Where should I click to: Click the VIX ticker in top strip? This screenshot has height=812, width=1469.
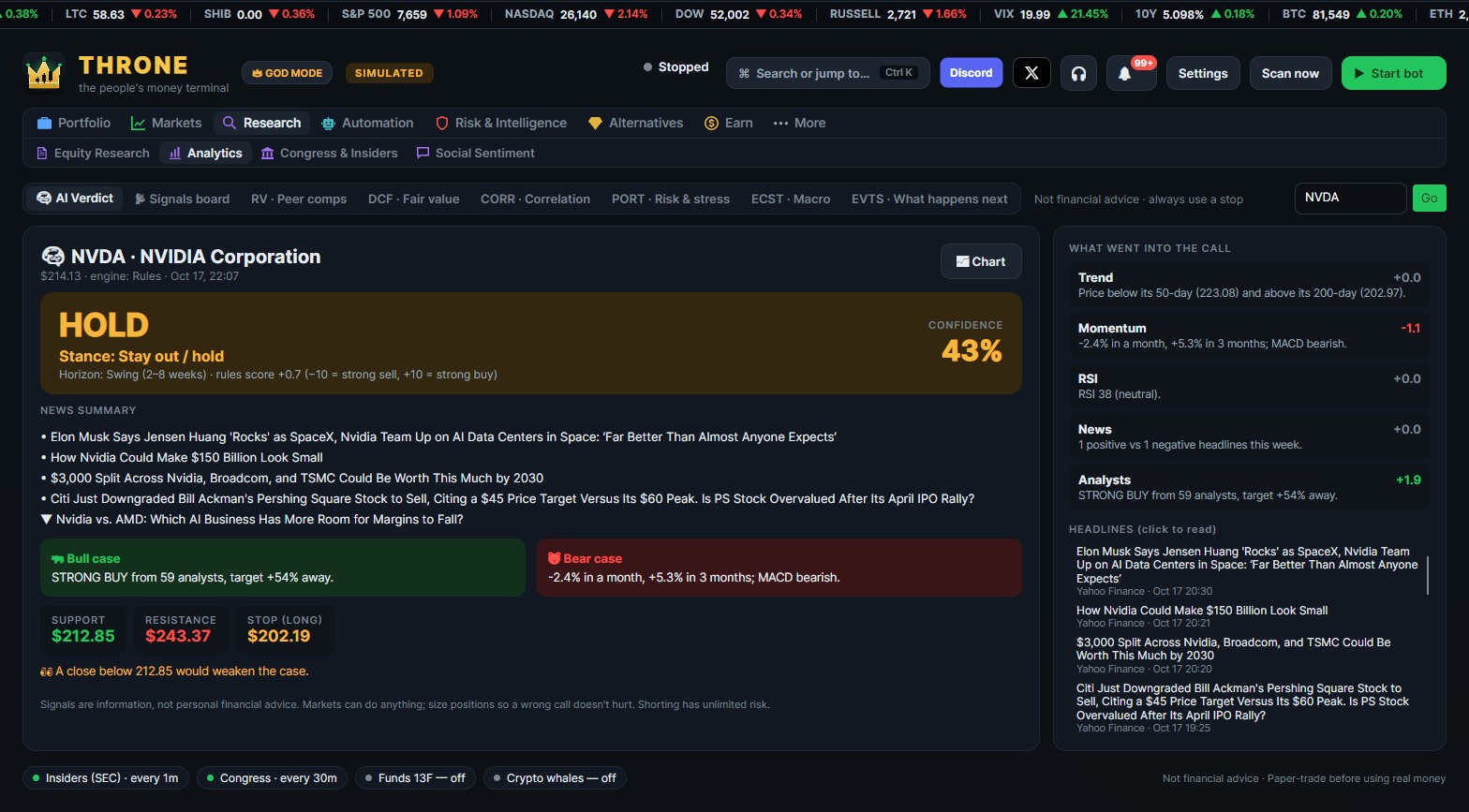click(1051, 14)
